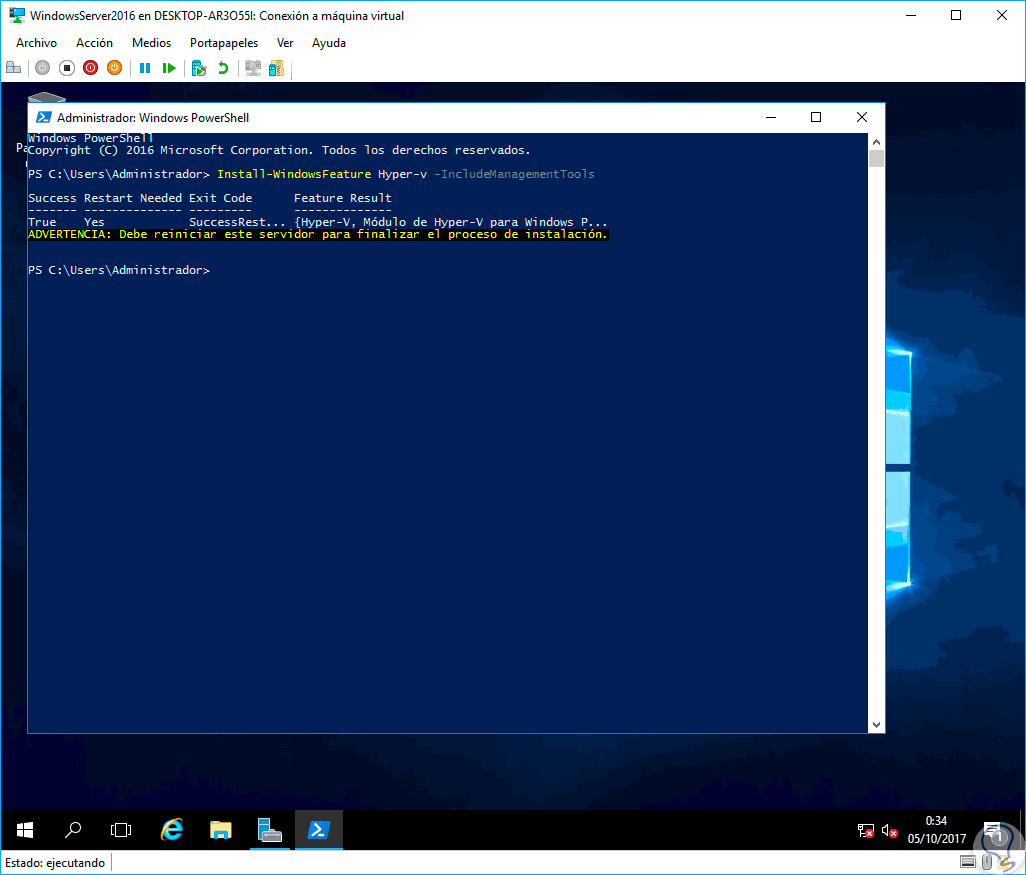This screenshot has height=875, width=1026.
Task: Click the last PS C:\Users\Administrador> prompt
Action: (119, 270)
